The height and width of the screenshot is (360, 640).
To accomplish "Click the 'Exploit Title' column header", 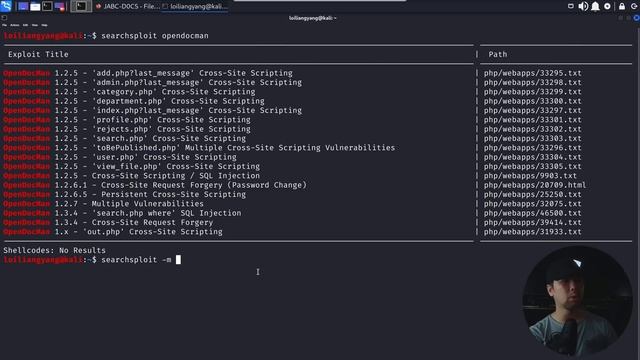I will (38, 54).
